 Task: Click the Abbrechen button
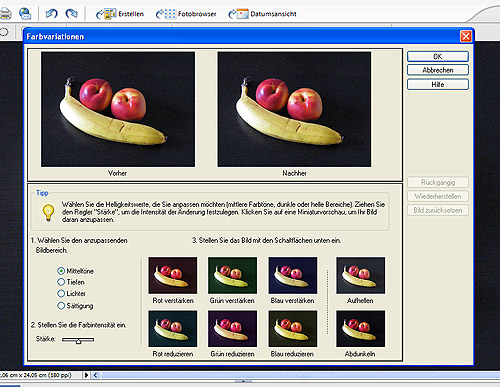pos(438,70)
